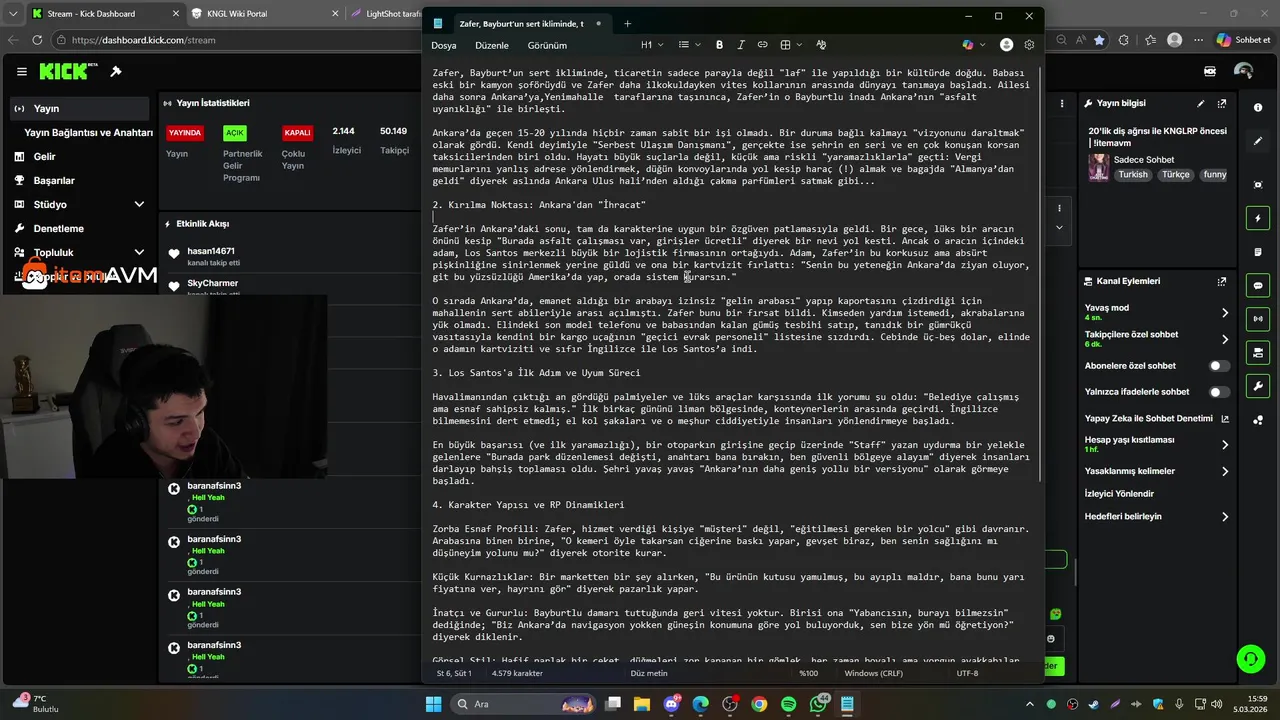Open Yapay Zeka ile Sohbet Denetimi
The width and height of the screenshot is (1280, 720).
1156,418
